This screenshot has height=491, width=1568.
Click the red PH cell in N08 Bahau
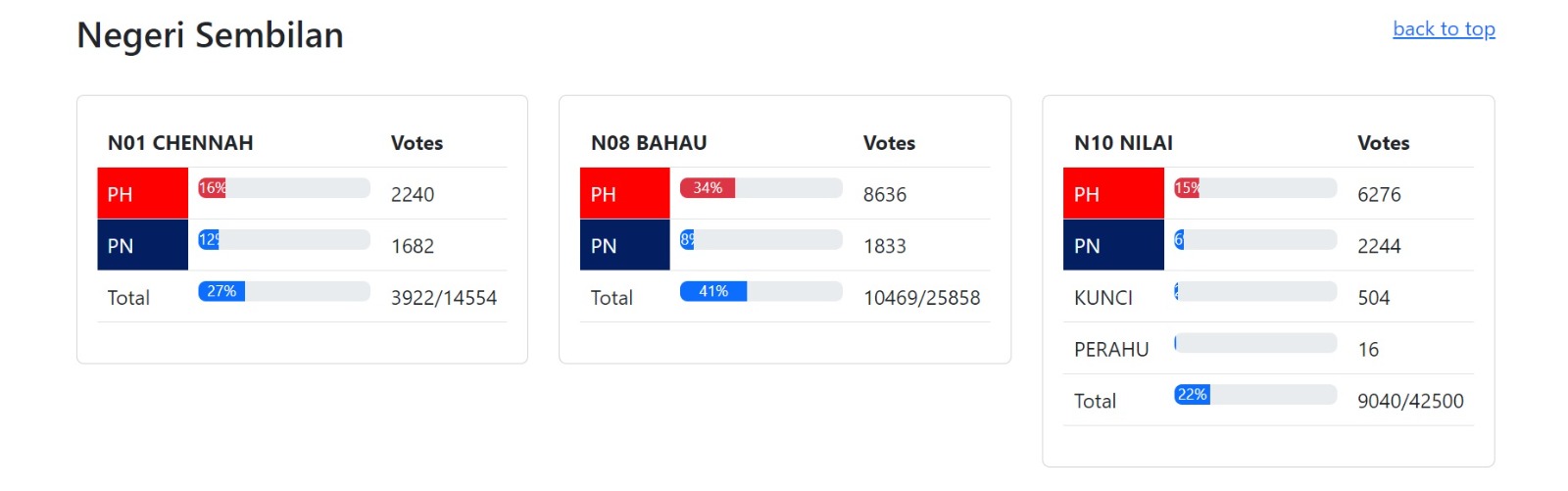pyautogui.click(x=625, y=193)
